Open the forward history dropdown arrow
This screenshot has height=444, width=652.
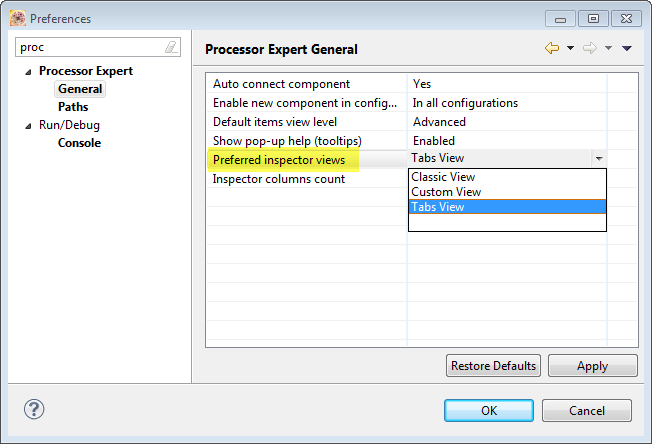[x=608, y=48]
